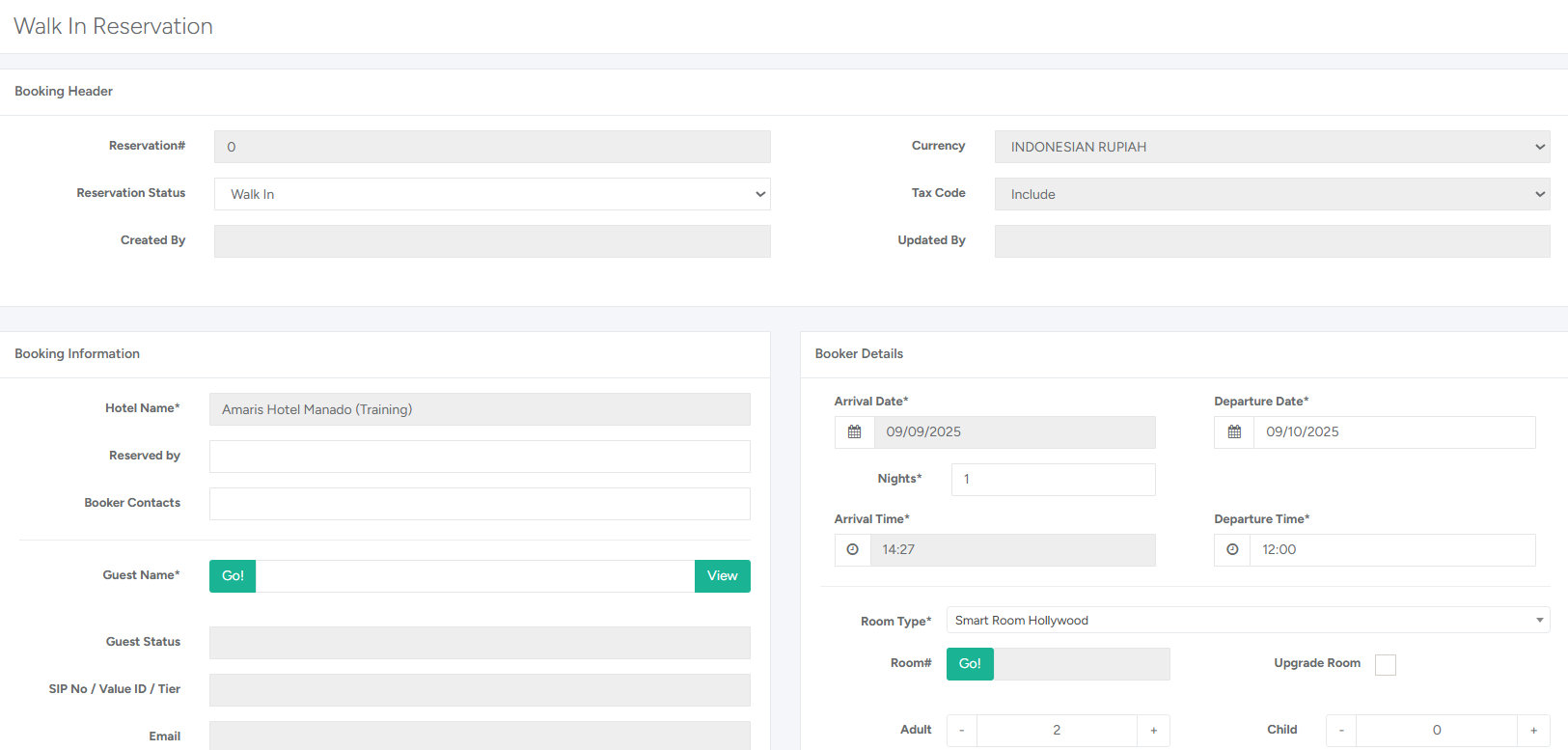This screenshot has width=1568, height=750.
Task: Focus the Booker Contacts input field
Action: [x=480, y=504]
